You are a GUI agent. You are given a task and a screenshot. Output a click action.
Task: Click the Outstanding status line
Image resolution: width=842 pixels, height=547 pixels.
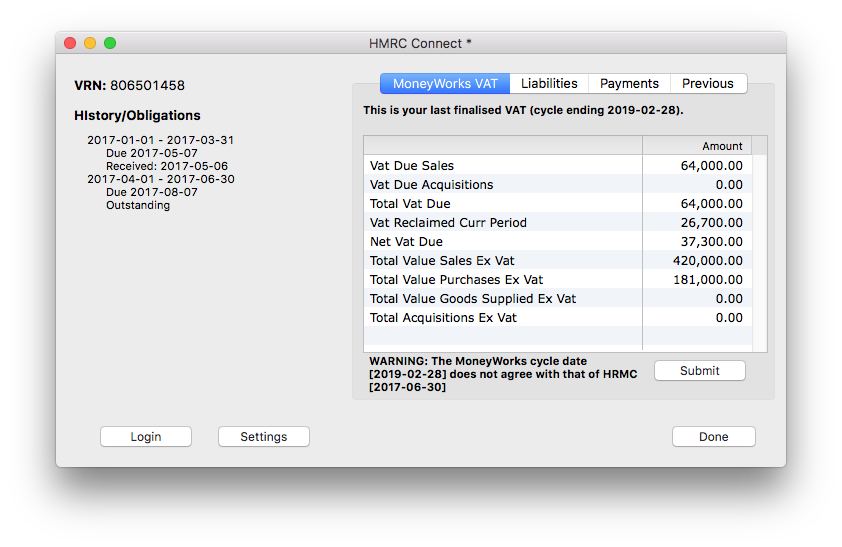tap(137, 205)
